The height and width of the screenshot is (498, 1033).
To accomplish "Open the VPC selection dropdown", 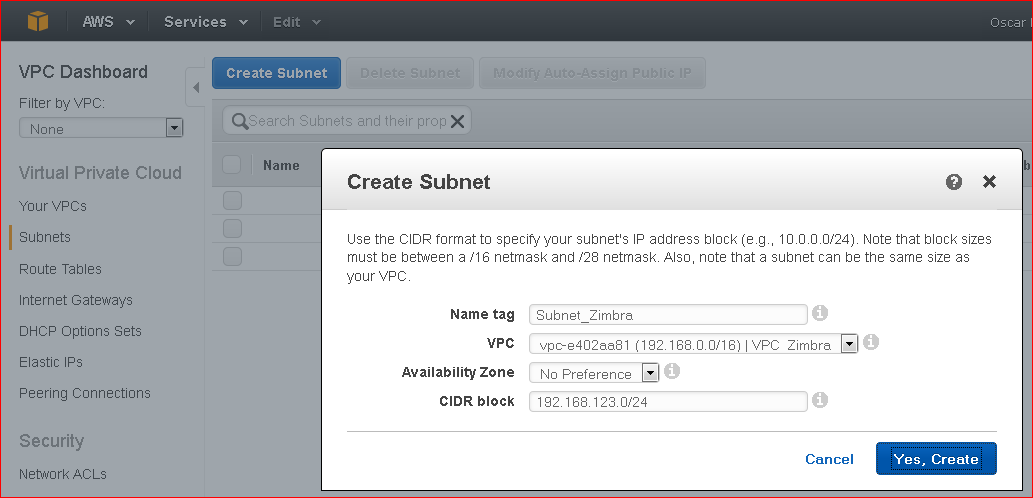I will 693,344.
